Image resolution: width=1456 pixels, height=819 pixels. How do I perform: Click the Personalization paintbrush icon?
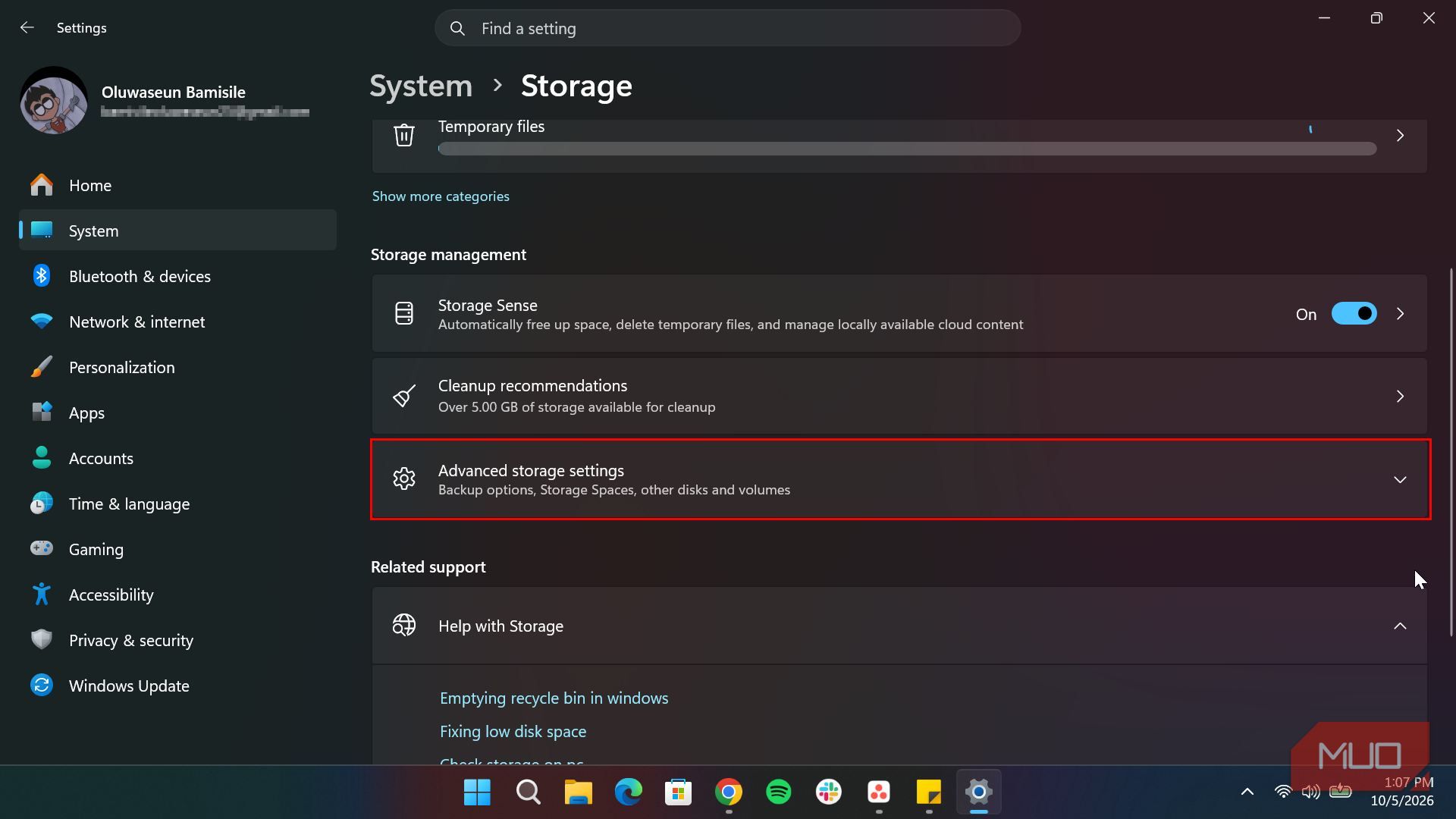point(42,367)
